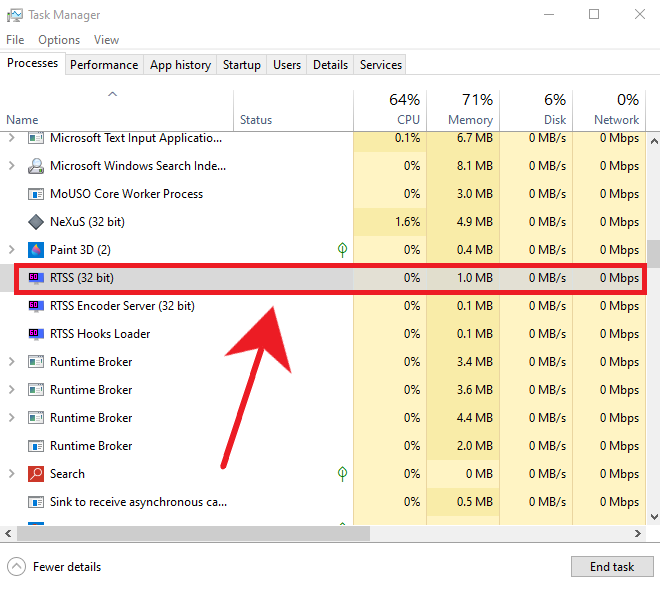The image size is (660, 589).
Task: Click the vertical scrollbar up arrow
Action: (x=654, y=141)
